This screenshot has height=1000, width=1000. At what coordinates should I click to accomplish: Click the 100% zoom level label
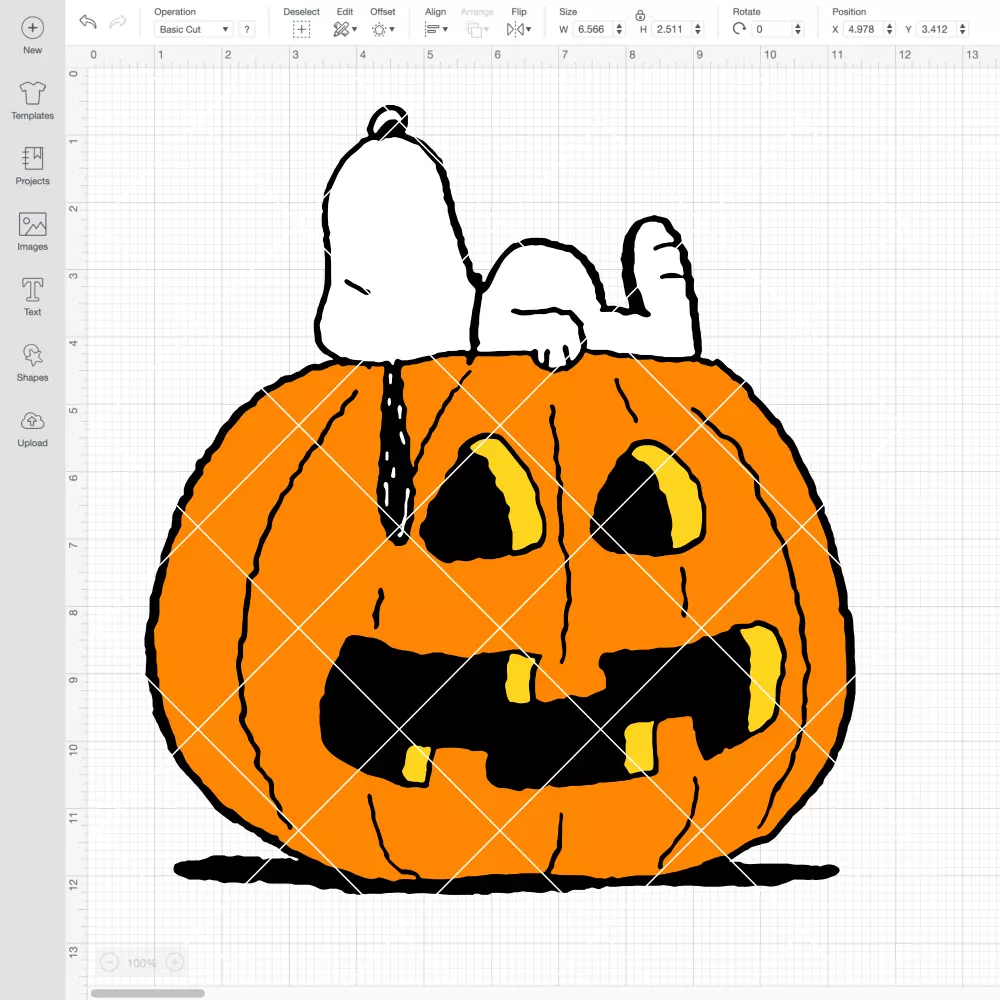pyautogui.click(x=142, y=963)
